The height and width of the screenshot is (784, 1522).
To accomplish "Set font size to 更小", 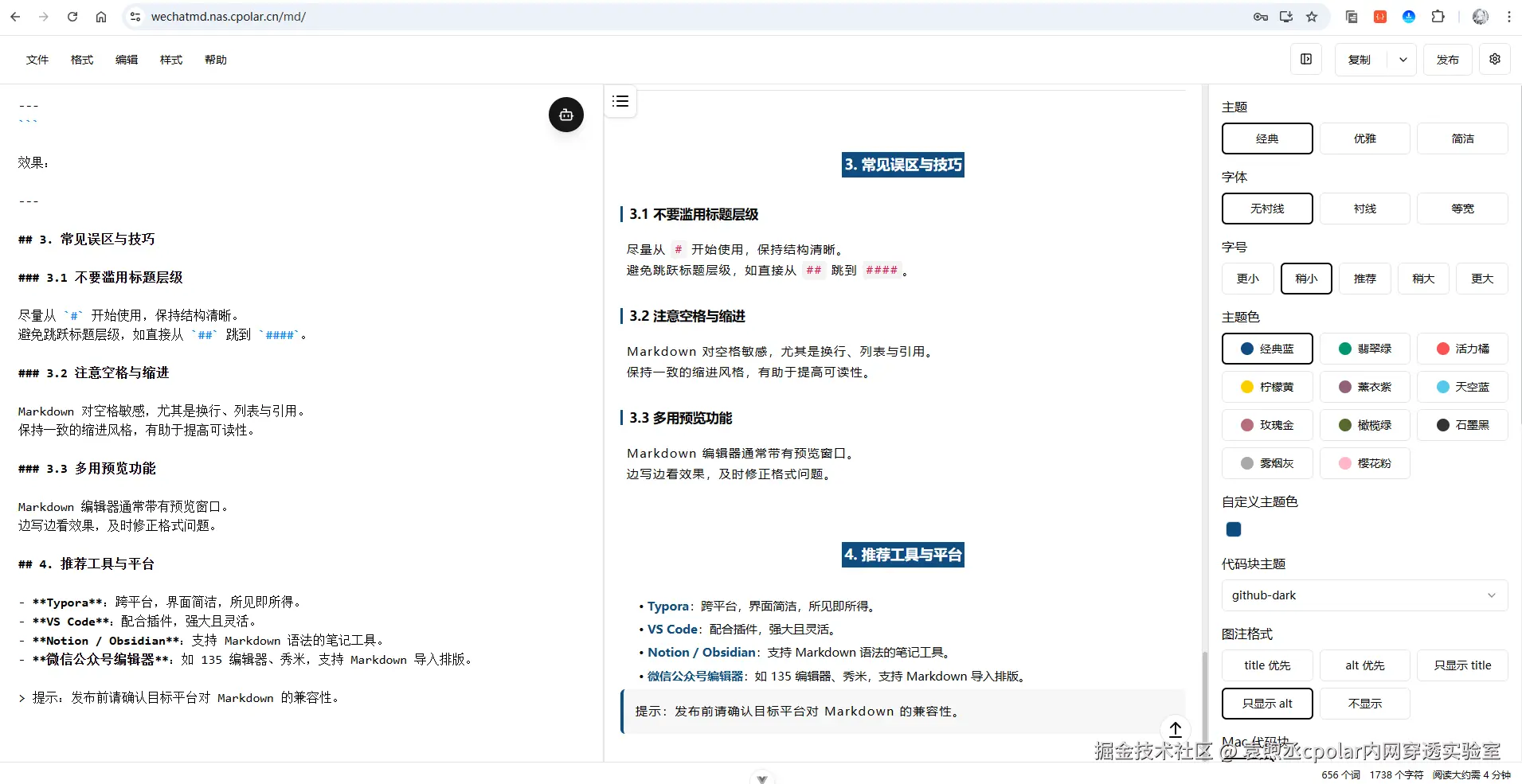I will 1248,279.
